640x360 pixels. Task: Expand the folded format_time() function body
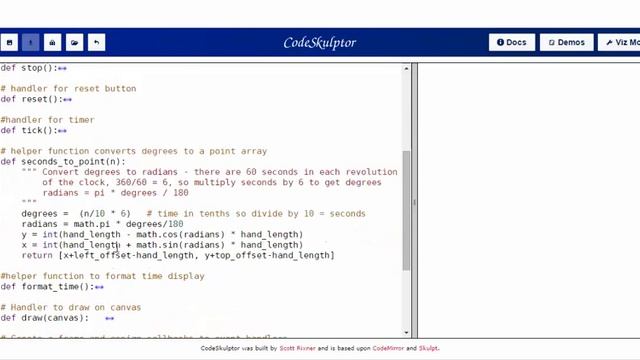(99, 287)
